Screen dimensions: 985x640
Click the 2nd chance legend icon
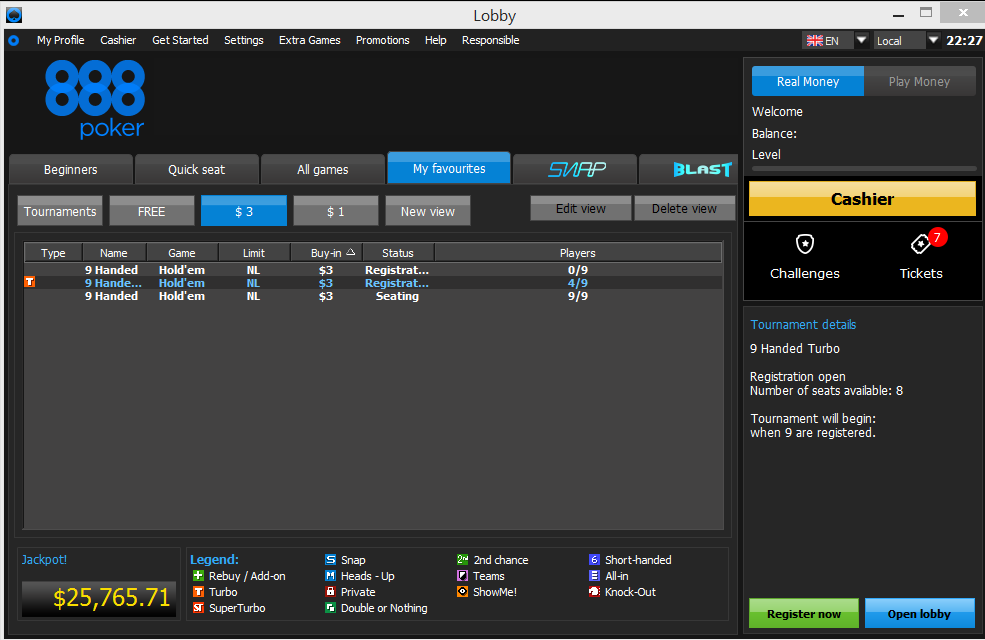pyautogui.click(x=462, y=560)
